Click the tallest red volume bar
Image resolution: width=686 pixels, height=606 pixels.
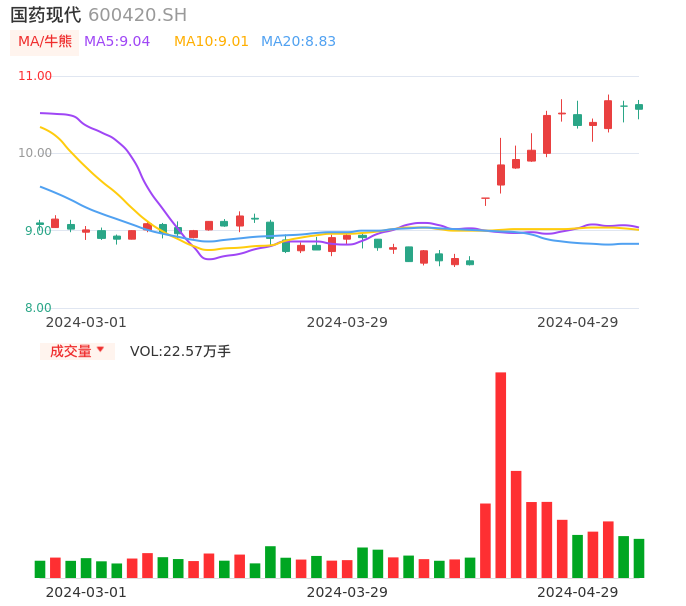pos(500,475)
